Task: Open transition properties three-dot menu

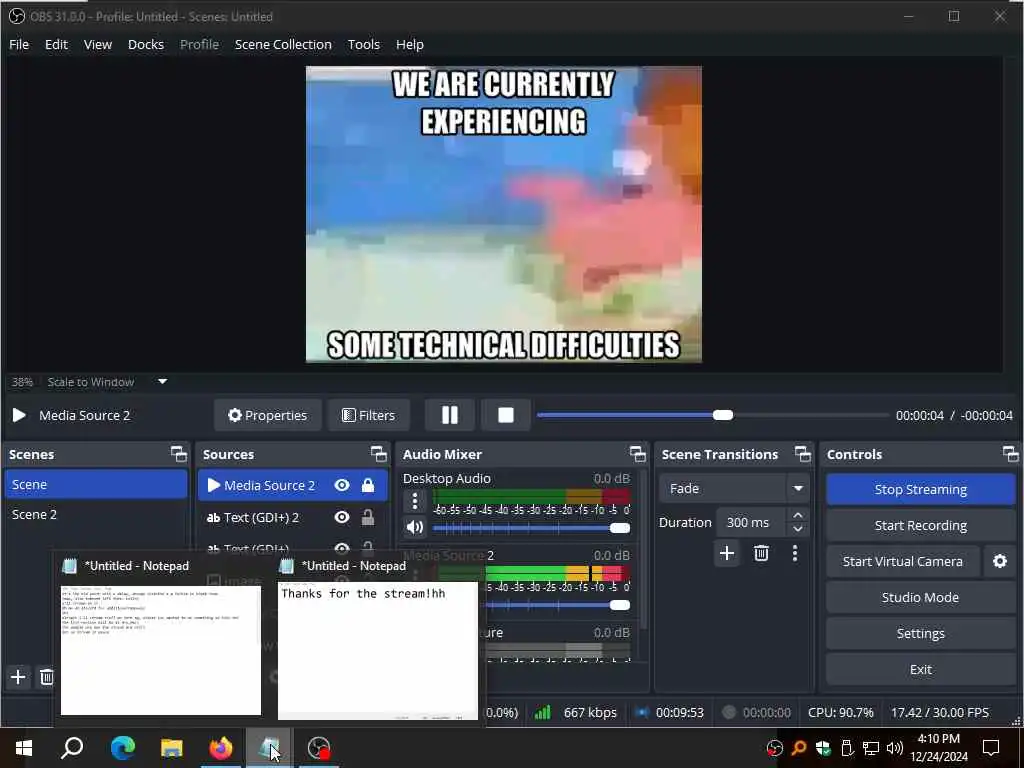Action: (x=795, y=554)
